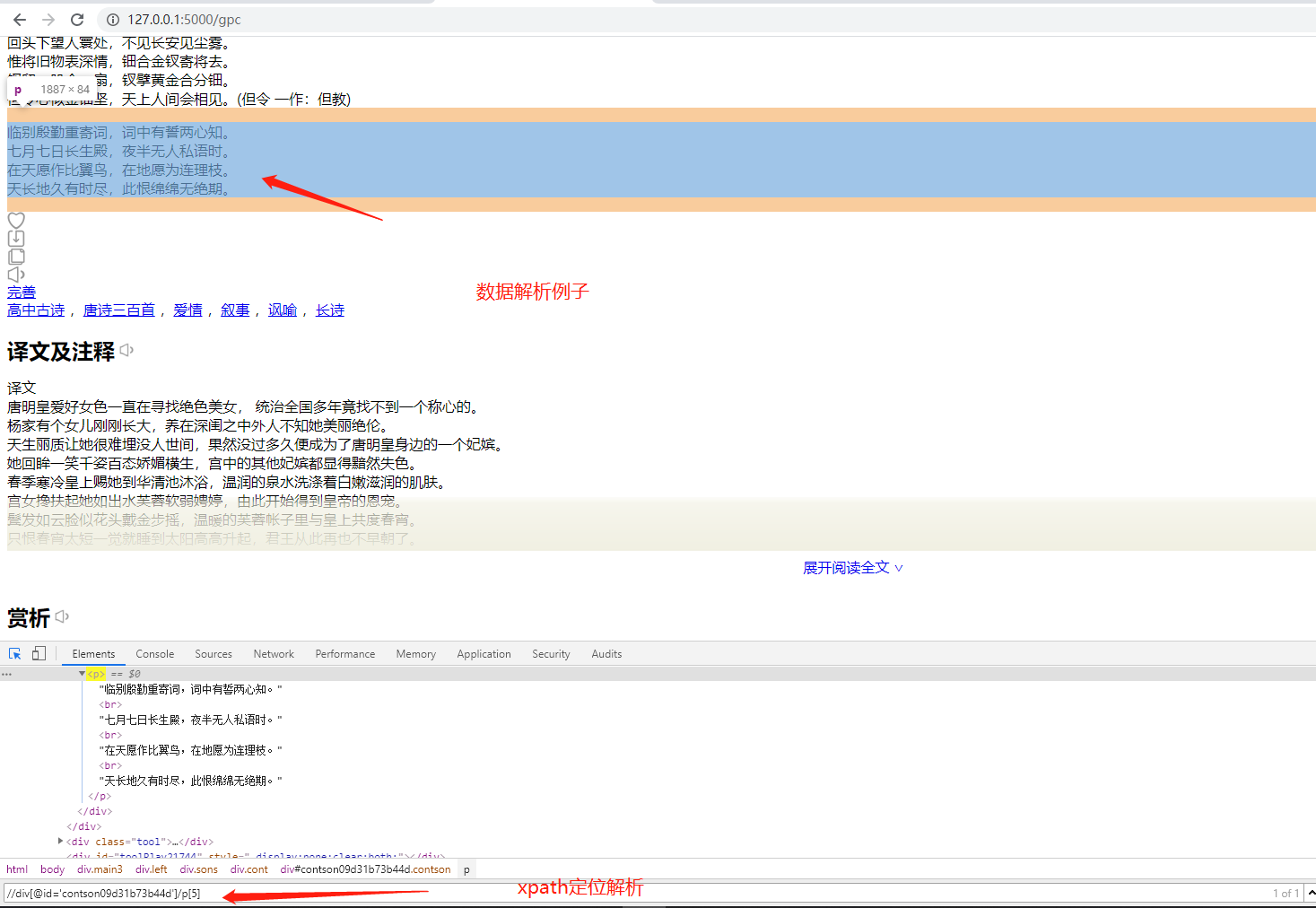Expand the div class="tool" node
Screen dimensions: 1316x908
coord(60,842)
